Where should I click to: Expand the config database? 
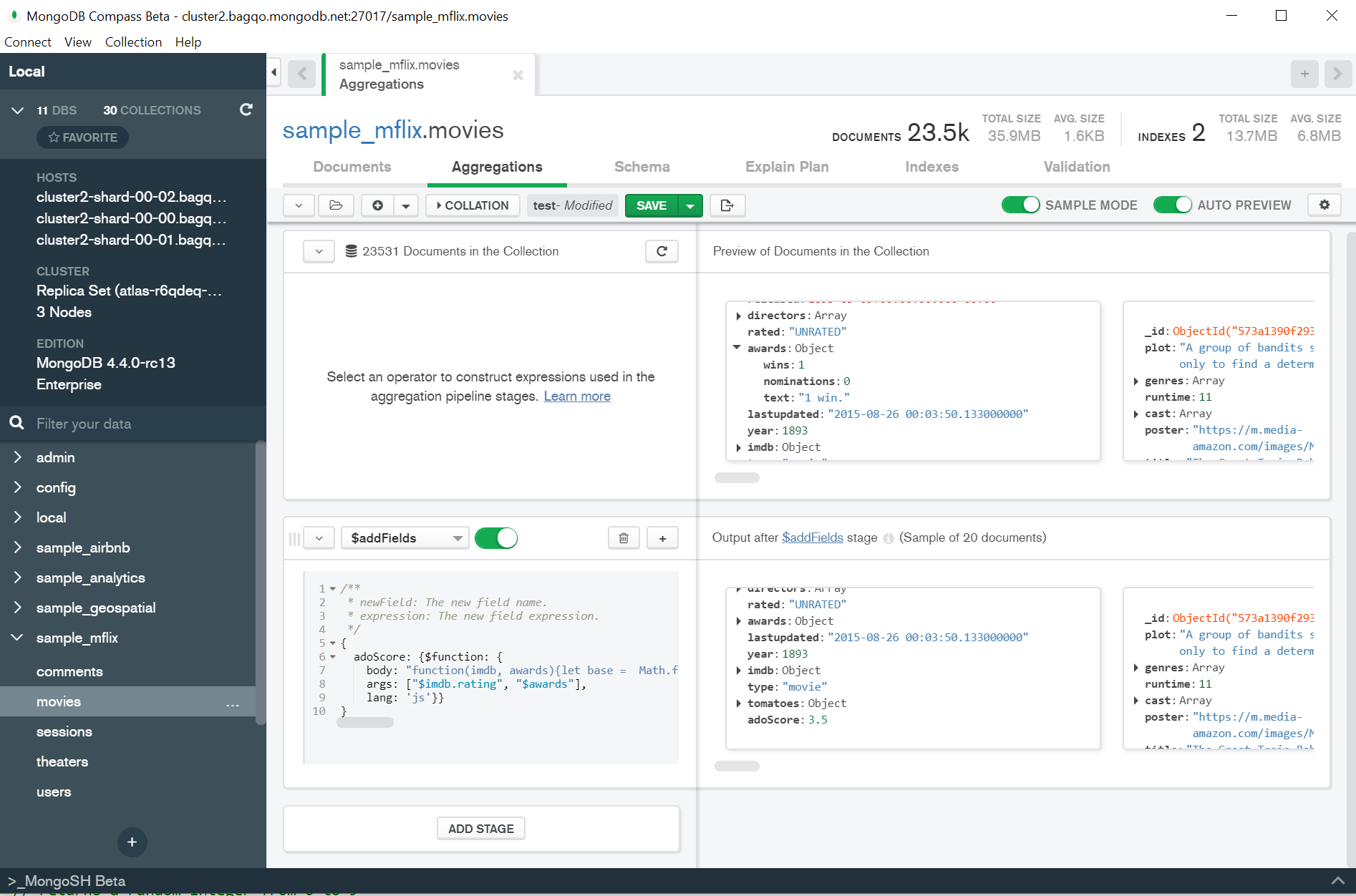click(18, 487)
